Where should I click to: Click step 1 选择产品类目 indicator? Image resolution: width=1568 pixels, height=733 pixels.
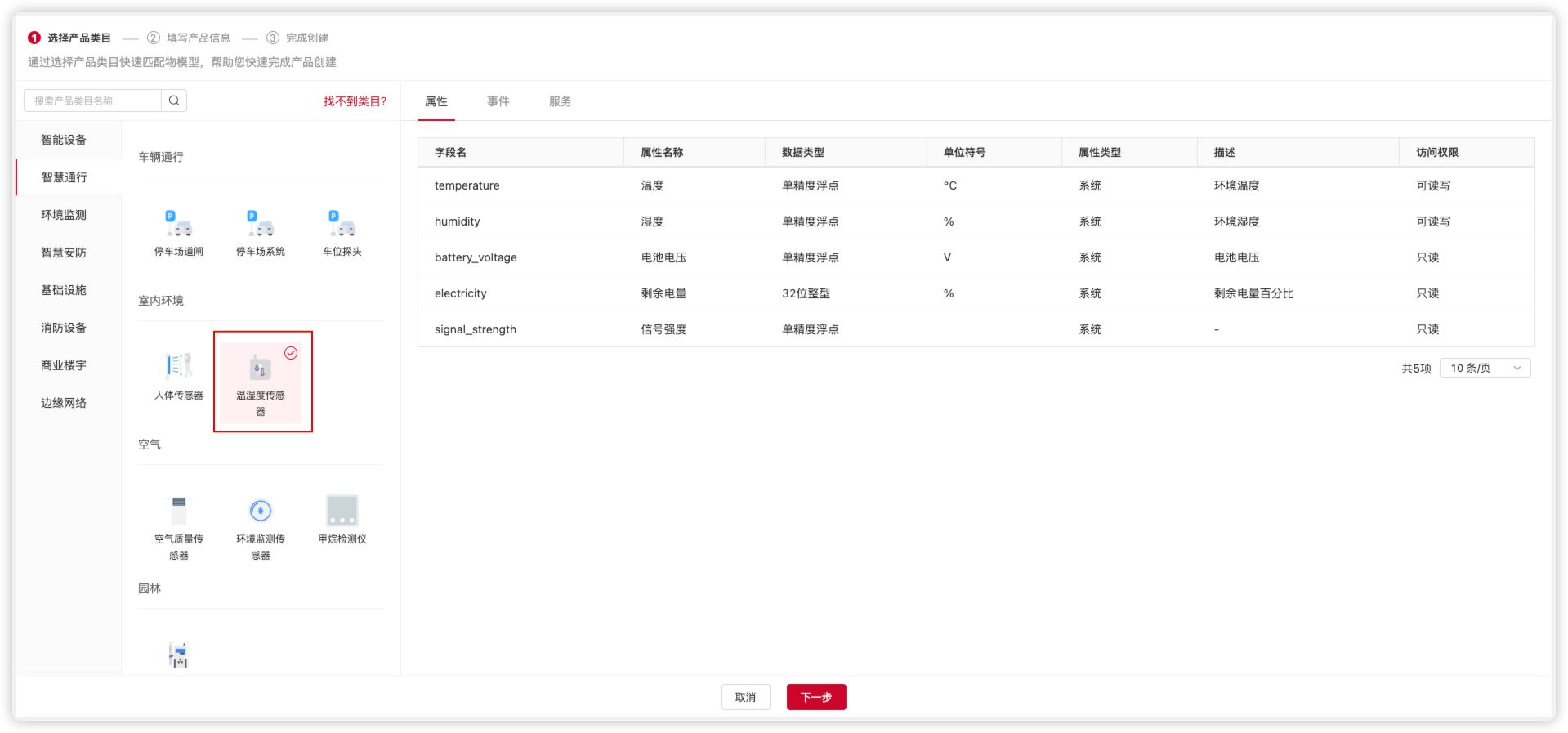coord(69,38)
